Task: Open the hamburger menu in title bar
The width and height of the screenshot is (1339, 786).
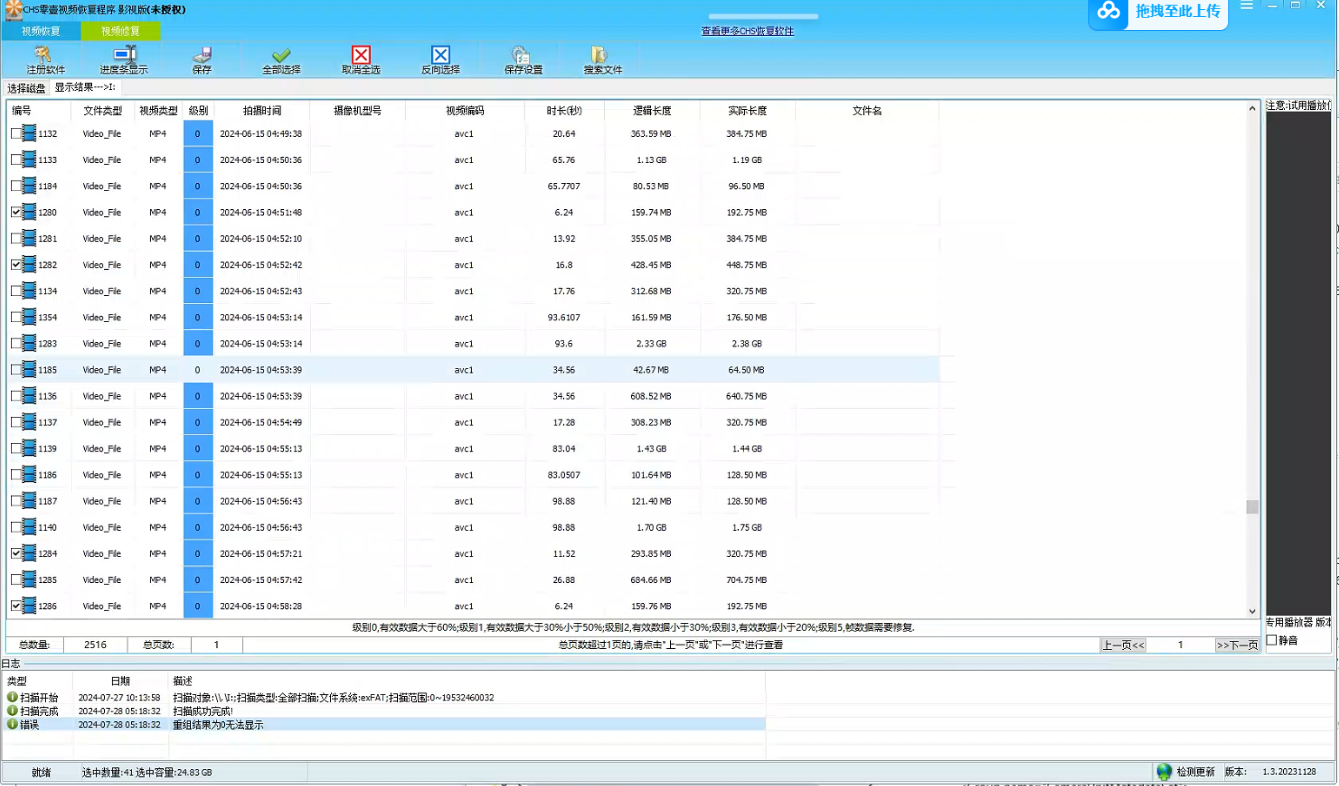Action: [x=1247, y=6]
